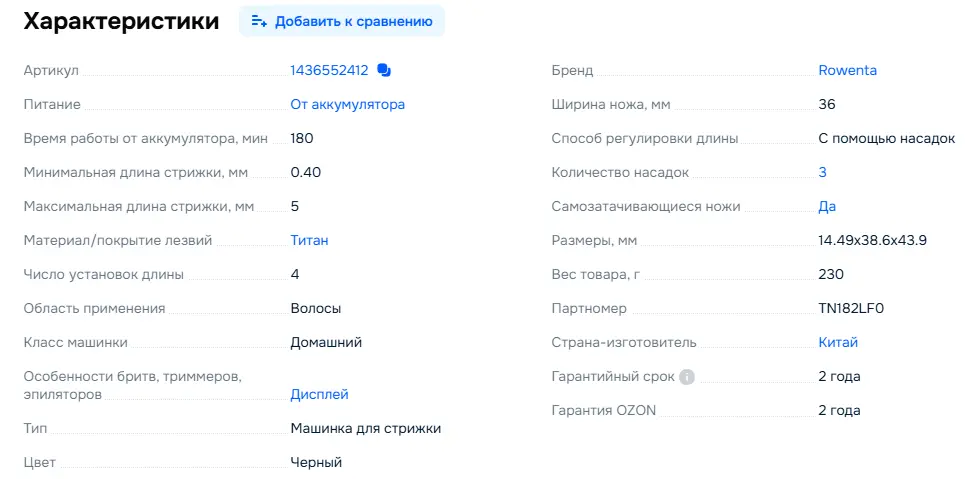Click the warranty period info icon
965x479 pixels.
click(x=687, y=377)
